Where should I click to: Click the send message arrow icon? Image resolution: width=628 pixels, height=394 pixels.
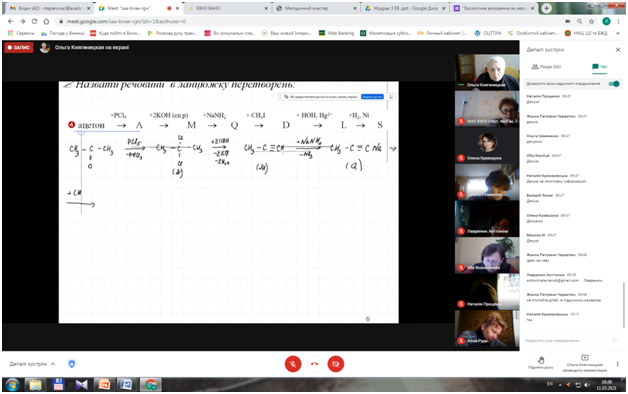pos(616,340)
